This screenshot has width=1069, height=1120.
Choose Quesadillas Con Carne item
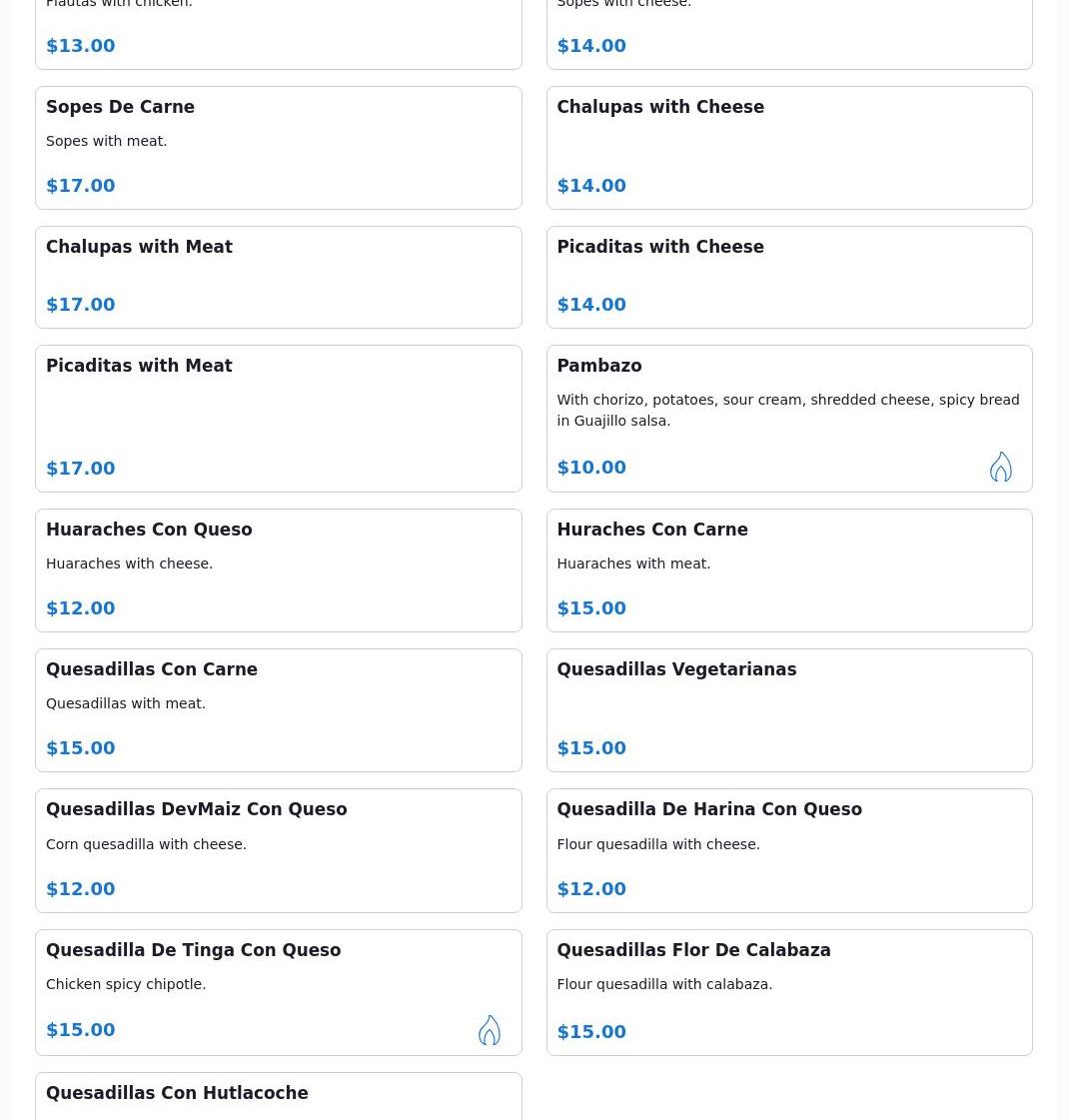279,710
